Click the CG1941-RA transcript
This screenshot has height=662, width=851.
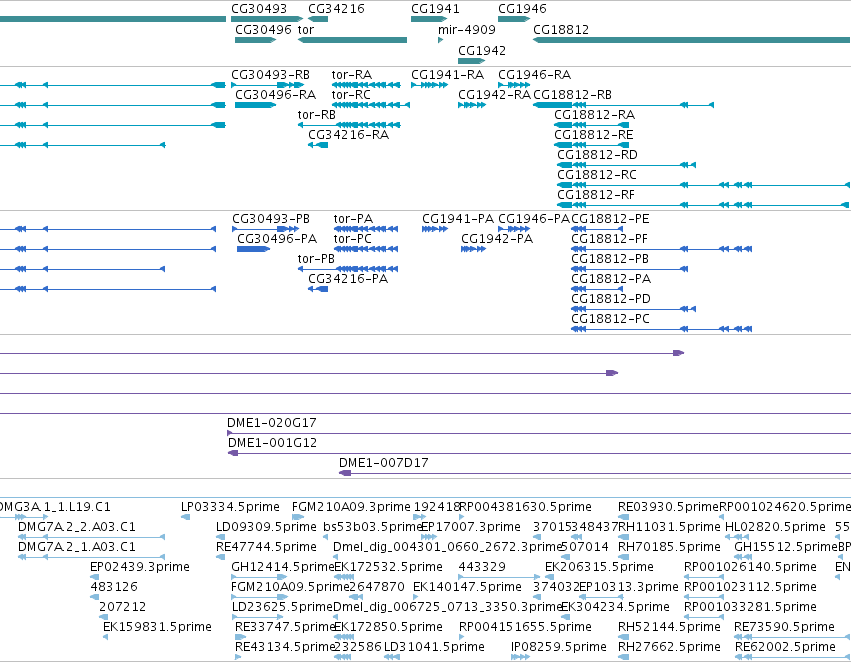pyautogui.click(x=430, y=85)
